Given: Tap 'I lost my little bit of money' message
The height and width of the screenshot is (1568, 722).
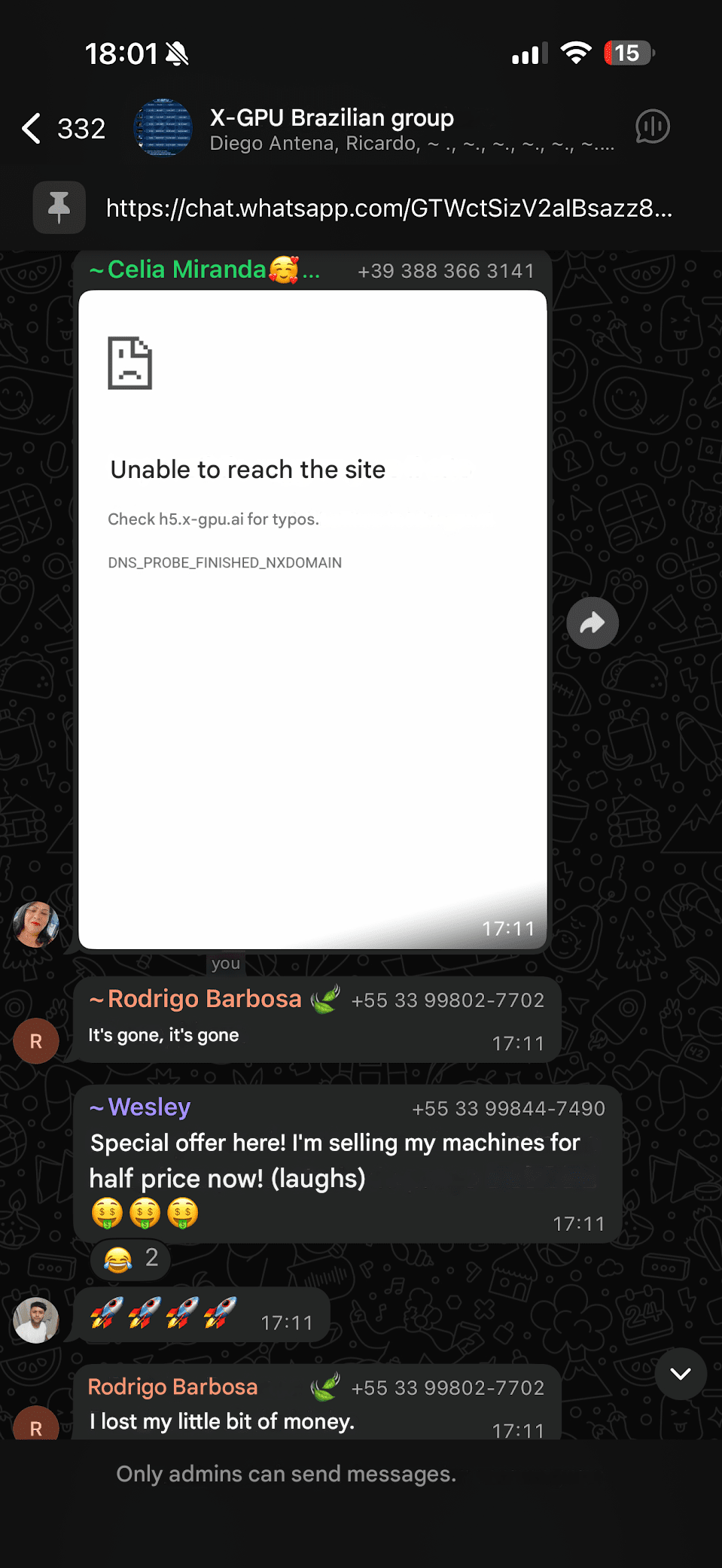Looking at the screenshot, I should tap(222, 1421).
